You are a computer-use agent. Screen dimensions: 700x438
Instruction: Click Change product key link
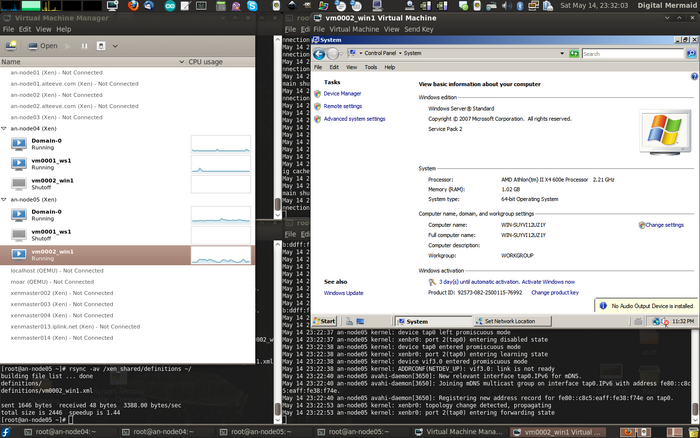[555, 292]
